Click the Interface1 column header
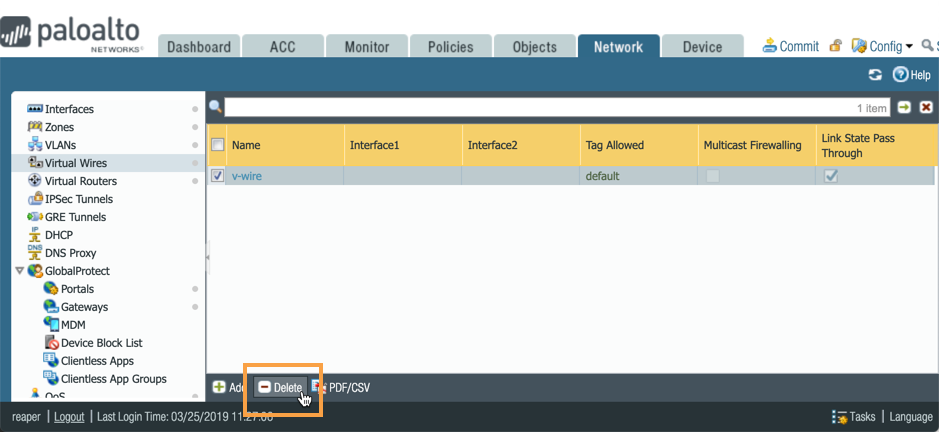 click(403, 145)
